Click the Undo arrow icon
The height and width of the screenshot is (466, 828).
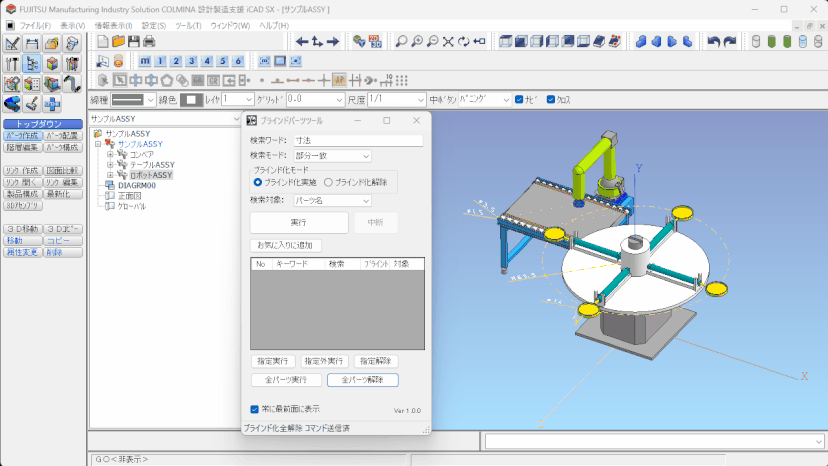[713, 41]
